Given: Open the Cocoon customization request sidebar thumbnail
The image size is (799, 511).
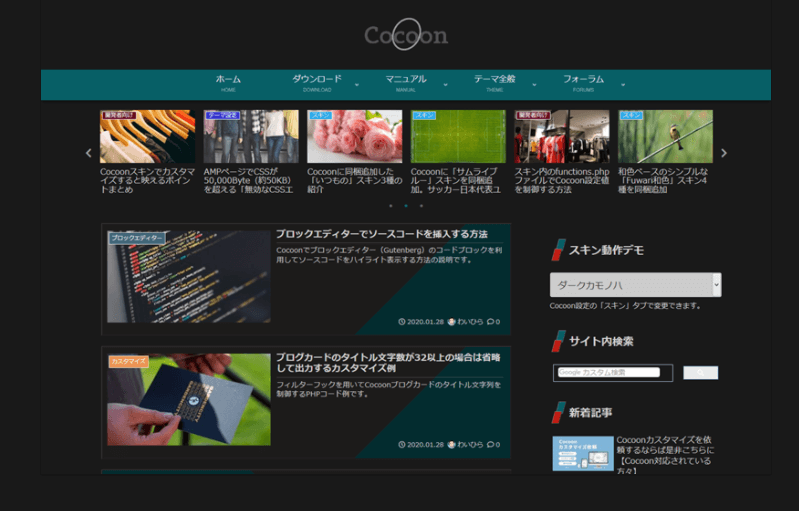Looking at the screenshot, I should (583, 453).
